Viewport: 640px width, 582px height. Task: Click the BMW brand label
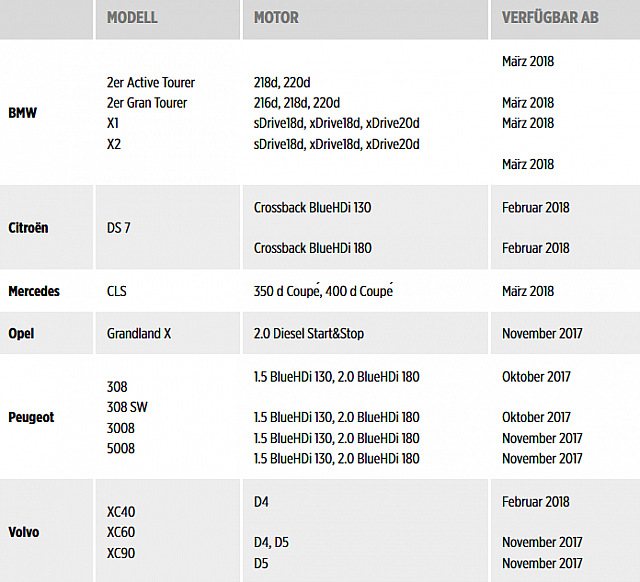pos(22,113)
